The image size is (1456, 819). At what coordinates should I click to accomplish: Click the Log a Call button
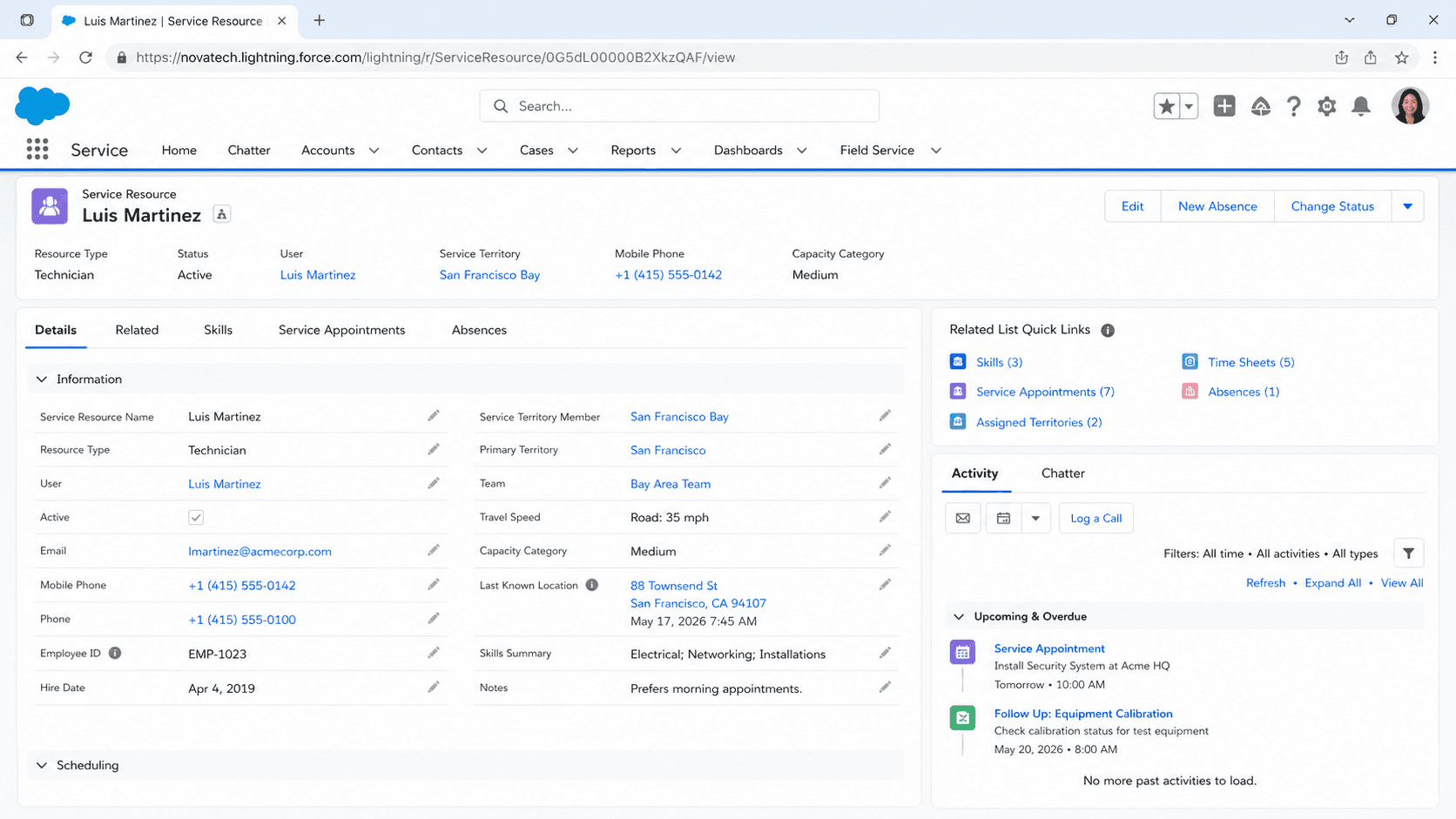[x=1095, y=518]
